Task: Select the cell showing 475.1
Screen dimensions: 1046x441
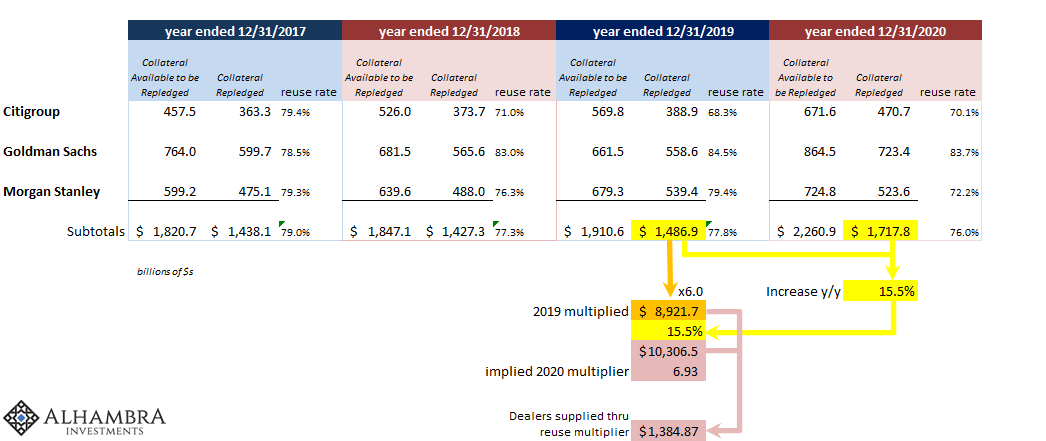Action: 255,192
